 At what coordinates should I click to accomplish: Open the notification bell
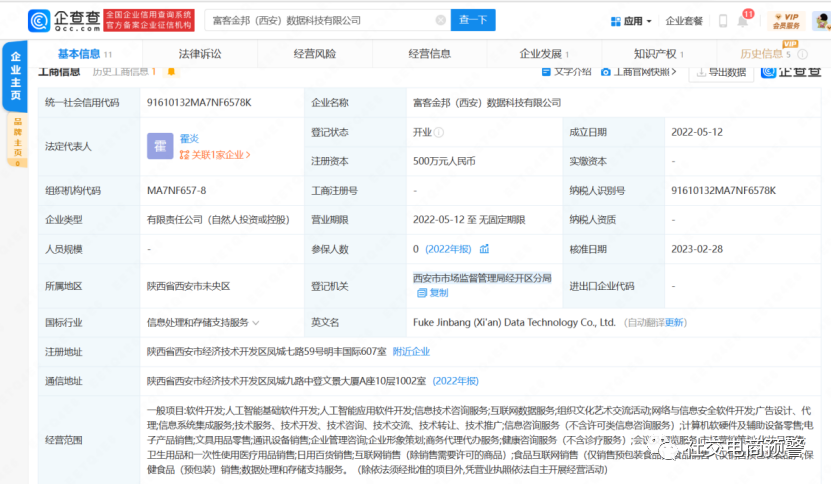tap(743, 21)
